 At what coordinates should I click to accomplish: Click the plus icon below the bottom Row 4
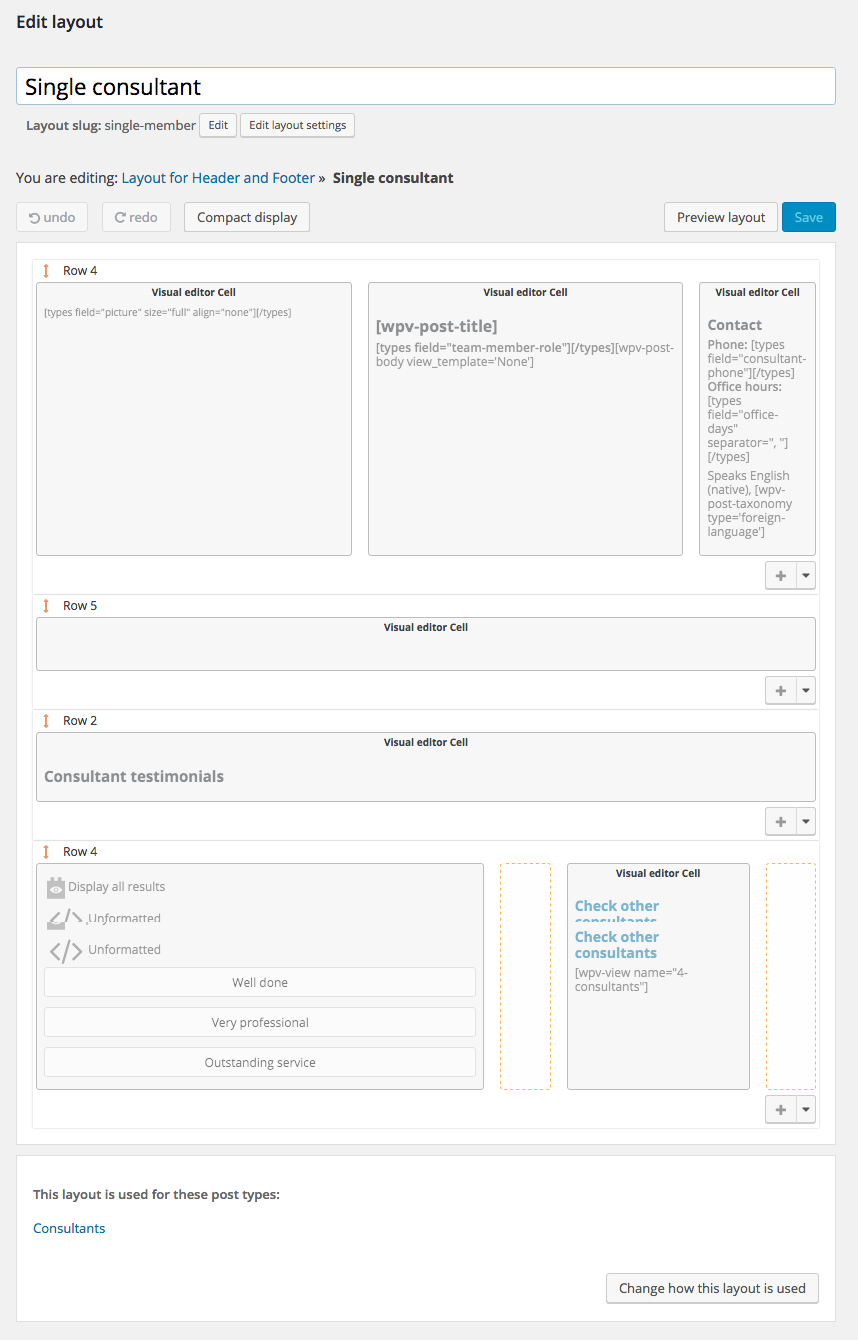click(780, 1109)
